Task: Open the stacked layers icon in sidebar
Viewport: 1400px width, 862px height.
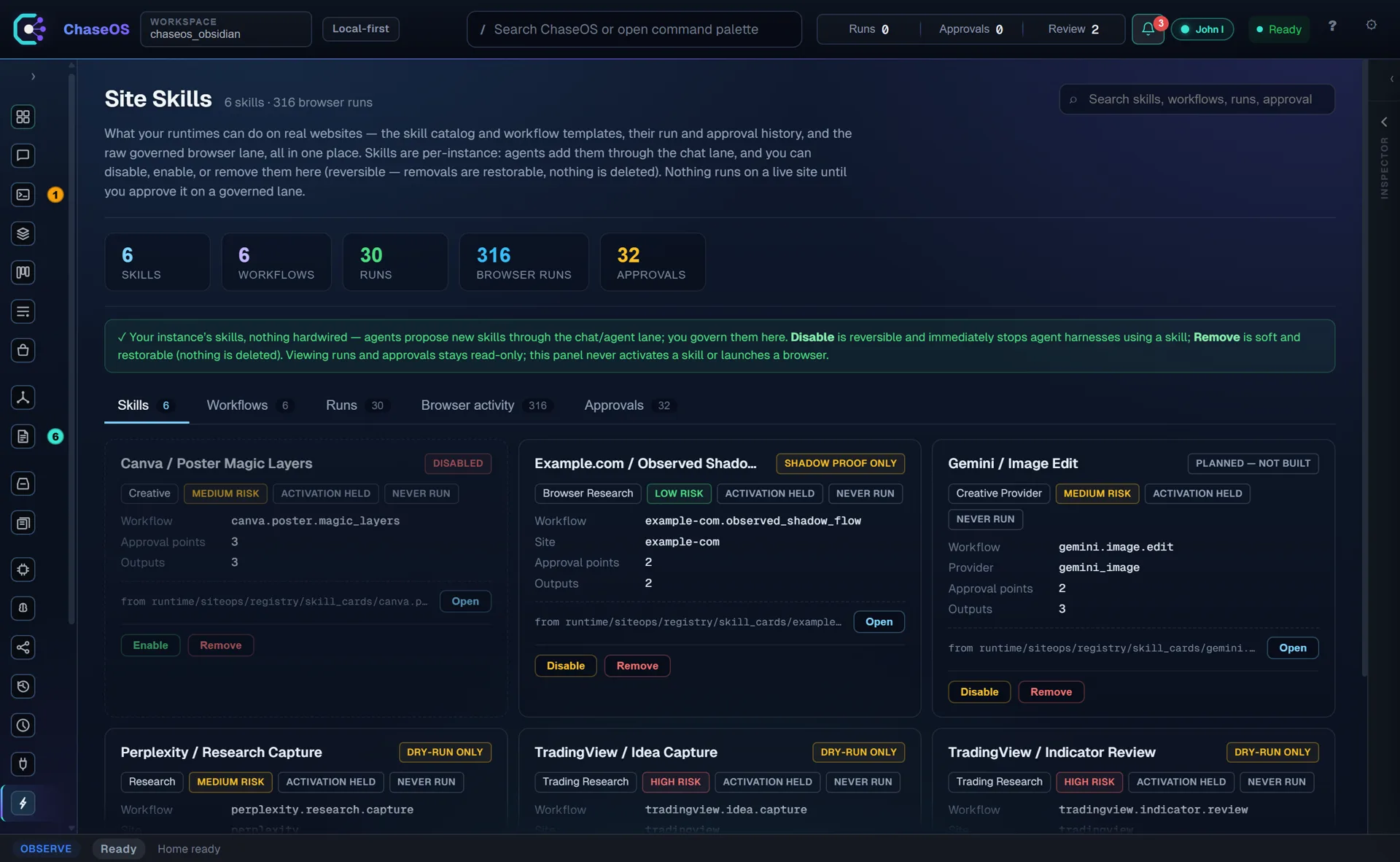Action: (23, 233)
